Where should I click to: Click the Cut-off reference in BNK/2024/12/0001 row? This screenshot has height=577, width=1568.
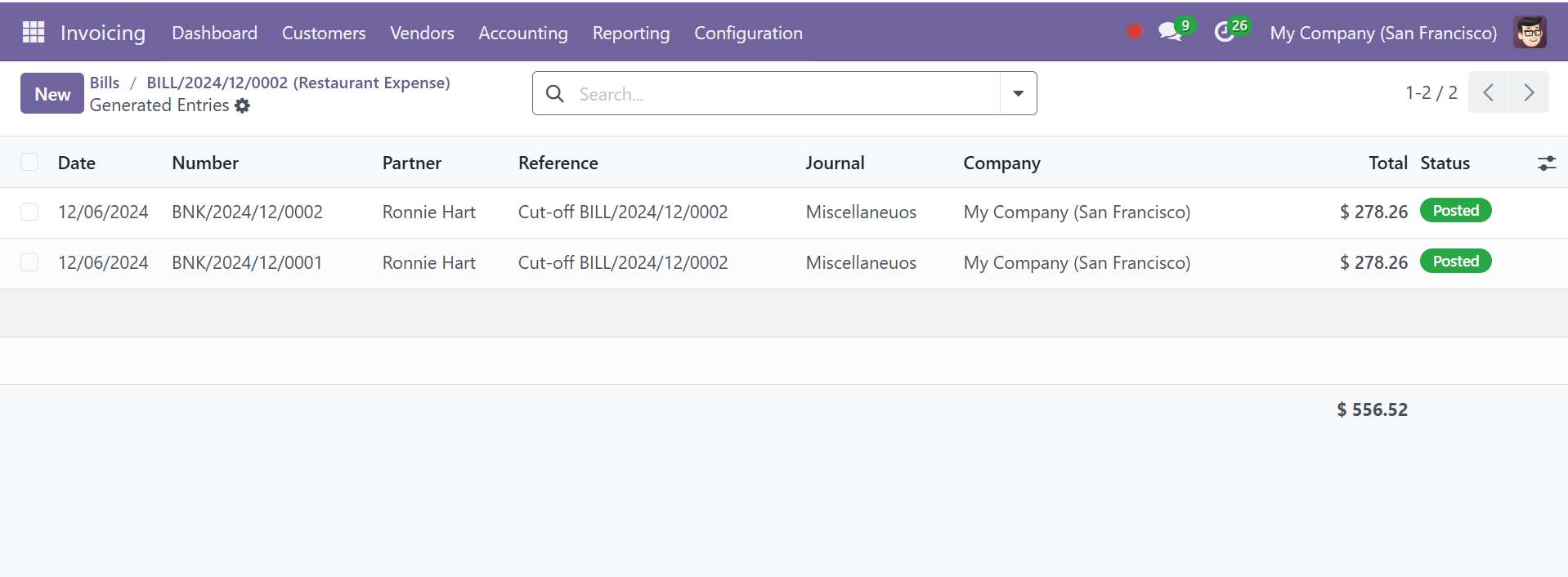pyautogui.click(x=623, y=262)
